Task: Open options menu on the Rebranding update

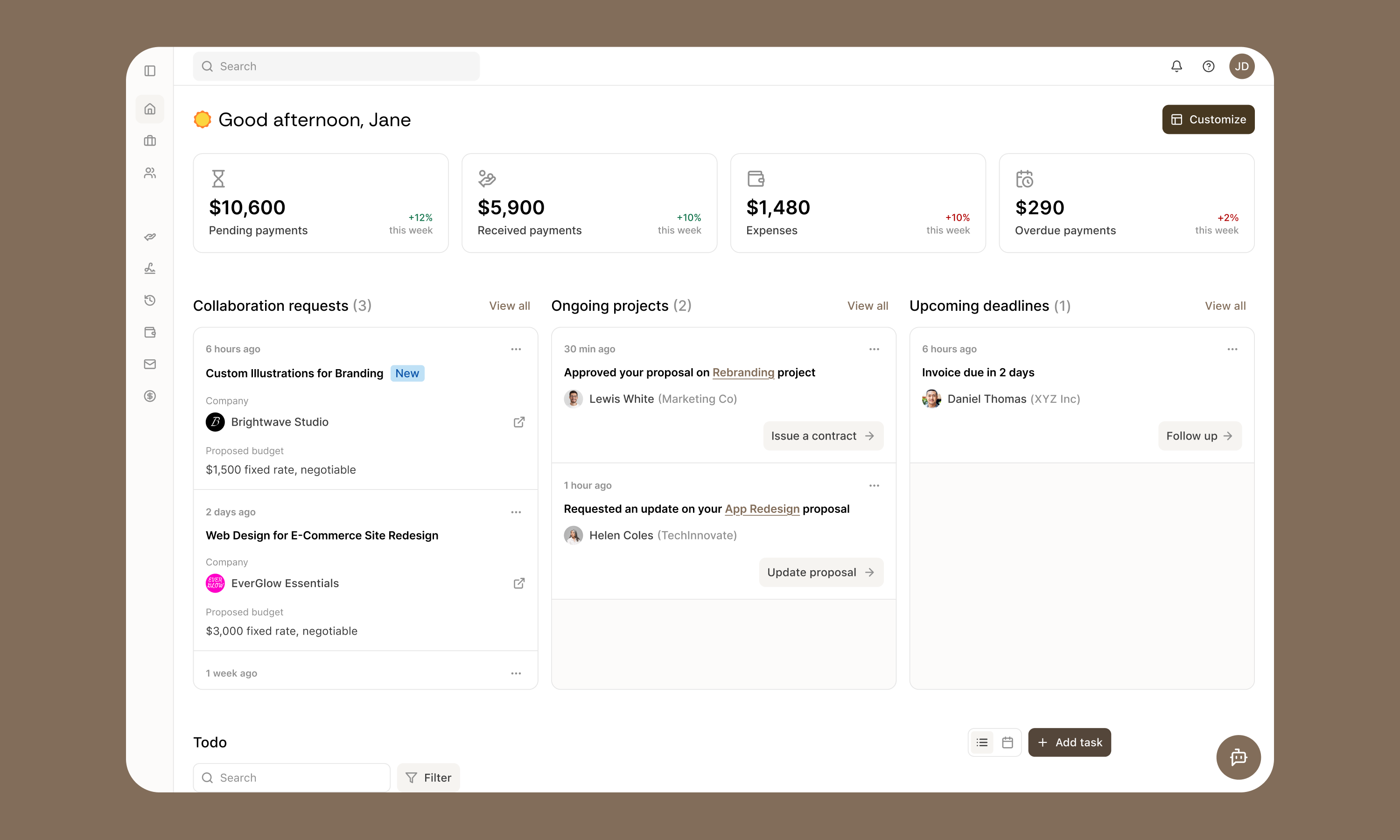Action: pos(873,349)
